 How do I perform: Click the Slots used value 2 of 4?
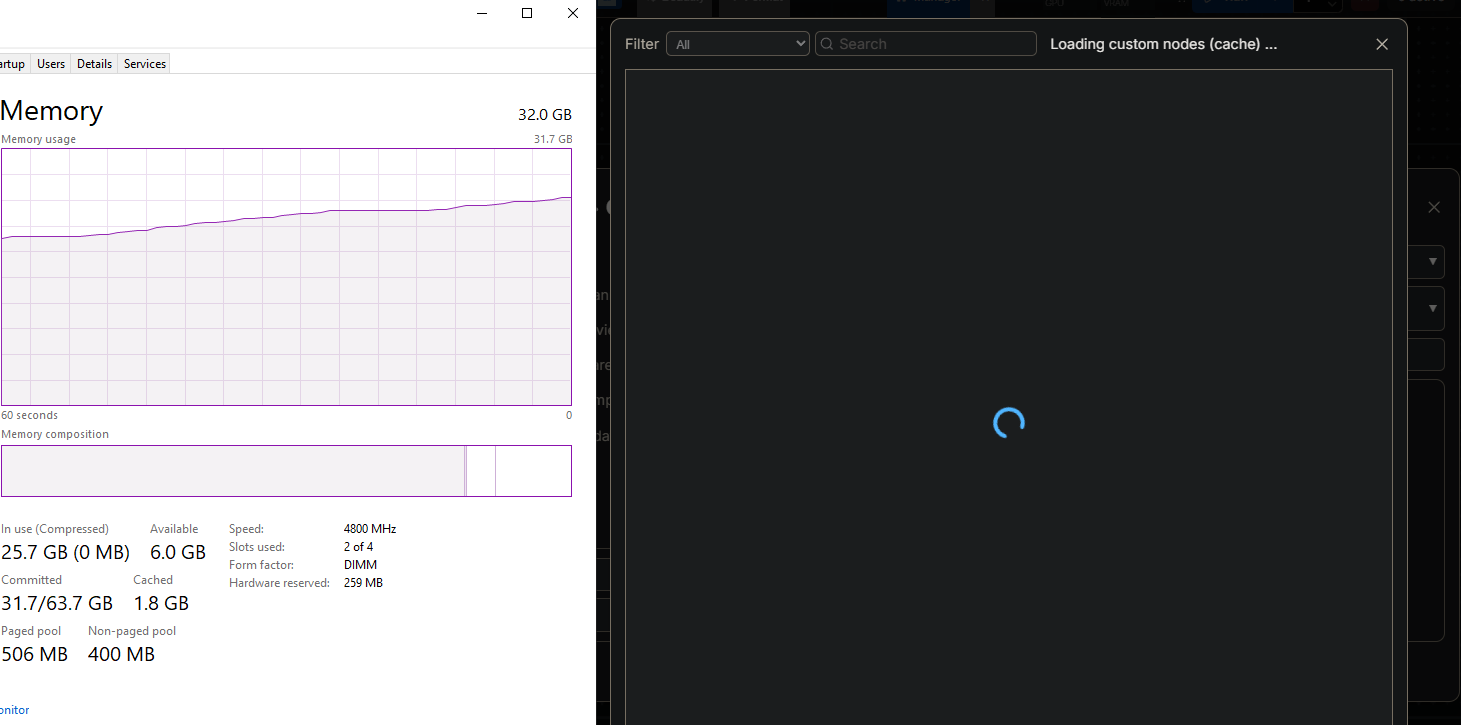(358, 547)
